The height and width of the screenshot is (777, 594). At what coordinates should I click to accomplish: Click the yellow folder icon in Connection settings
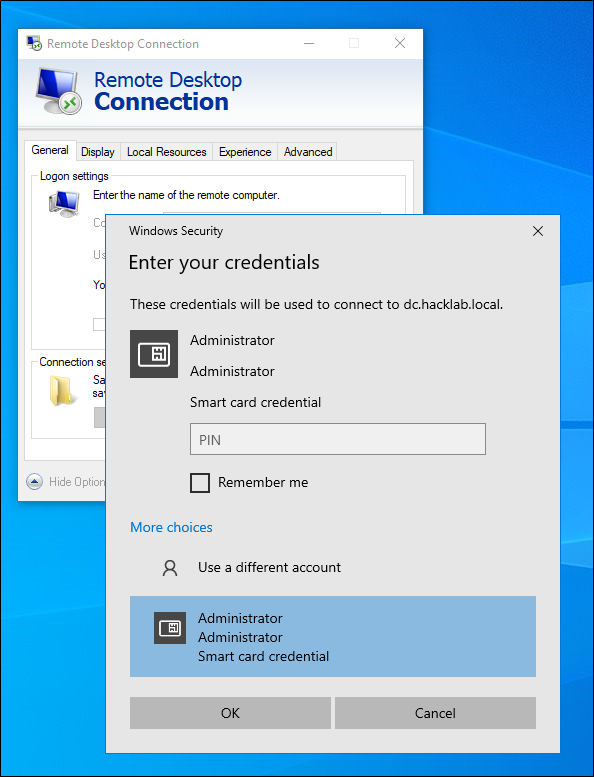click(63, 390)
